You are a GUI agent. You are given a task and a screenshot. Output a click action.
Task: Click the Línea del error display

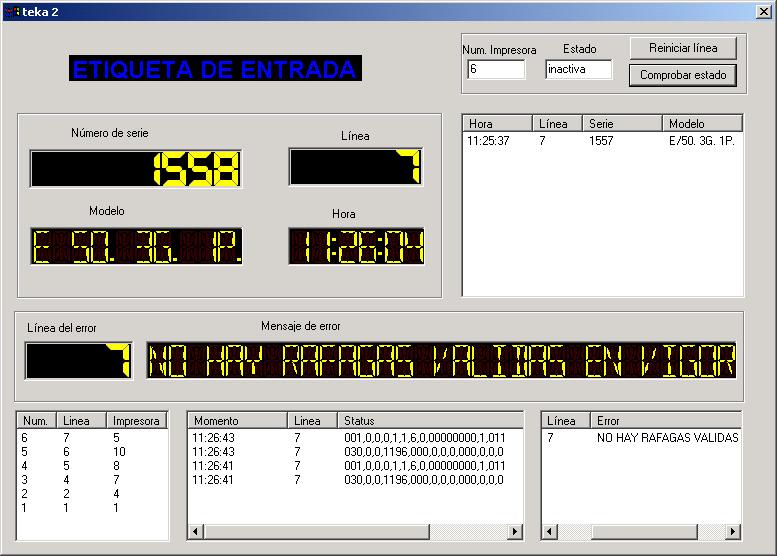point(79,360)
